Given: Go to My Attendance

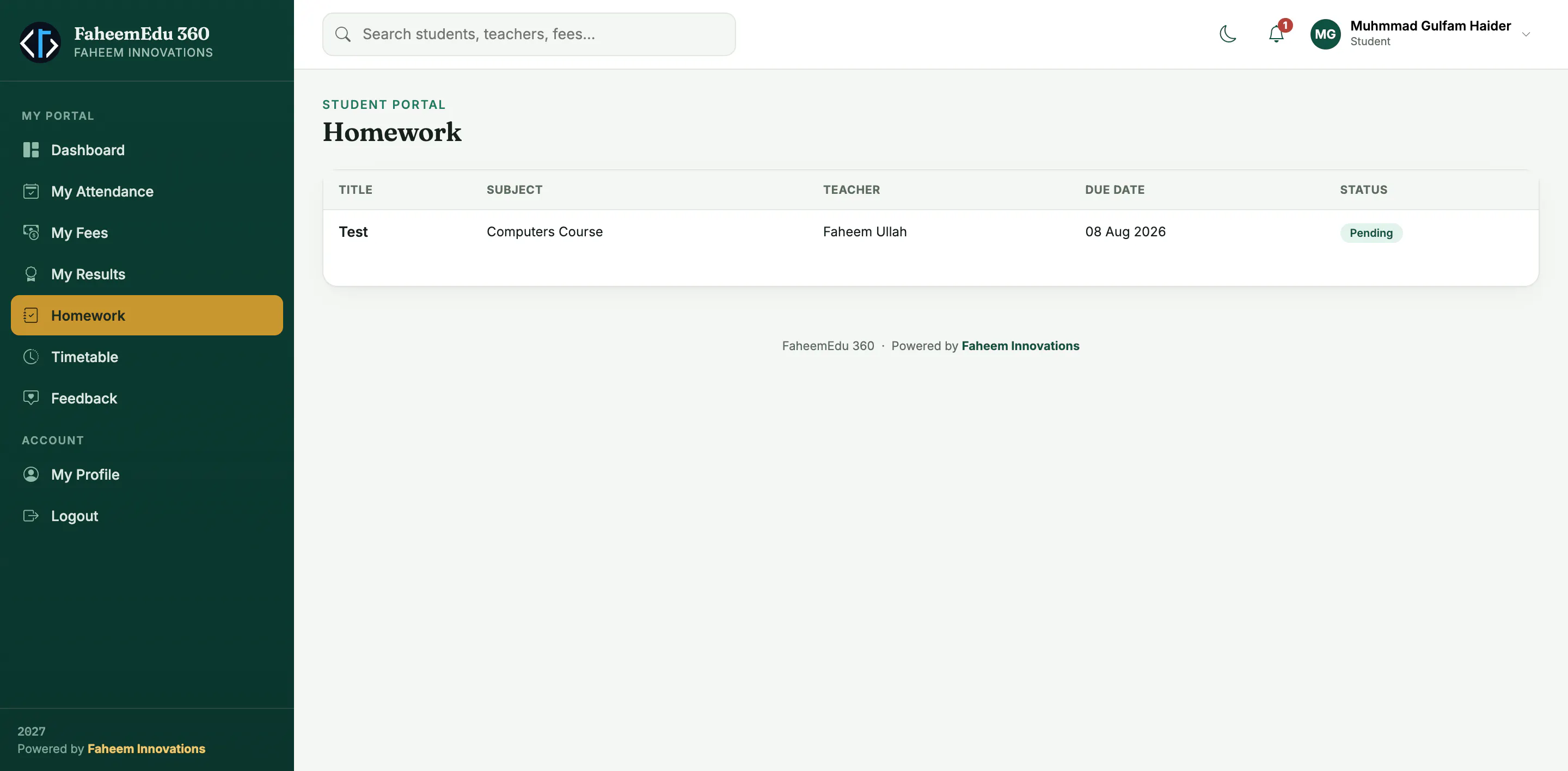Looking at the screenshot, I should (x=146, y=191).
